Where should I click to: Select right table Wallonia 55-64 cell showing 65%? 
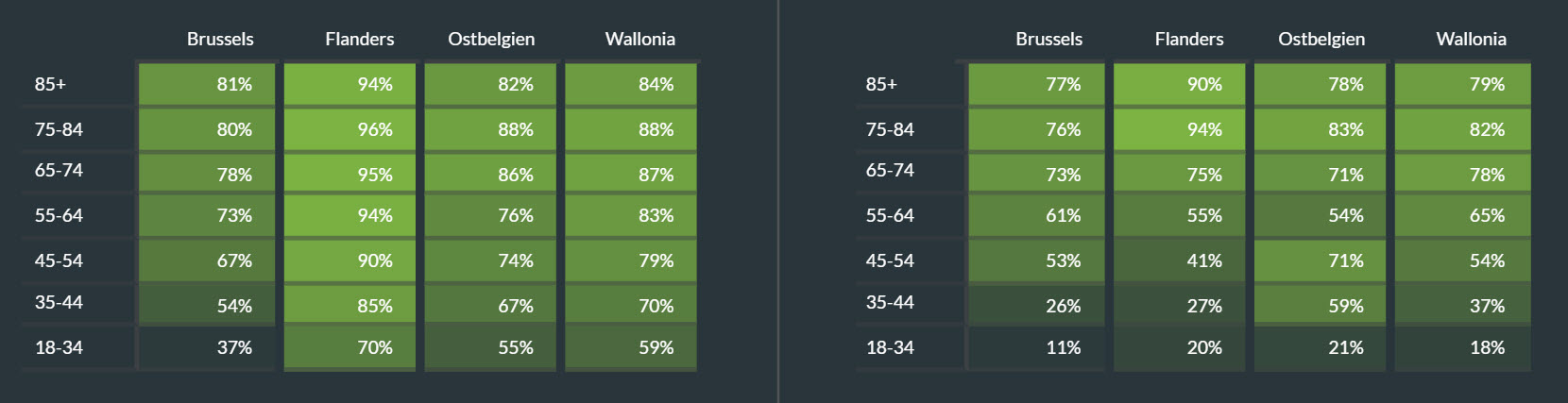pos(1462,215)
